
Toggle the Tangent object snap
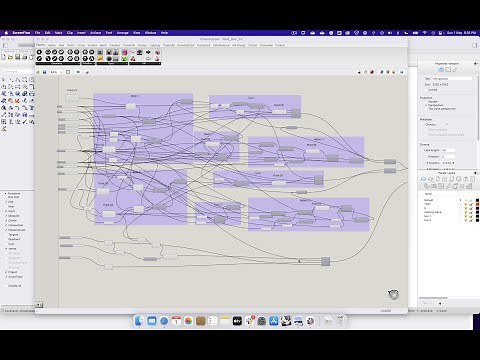point(11,235)
